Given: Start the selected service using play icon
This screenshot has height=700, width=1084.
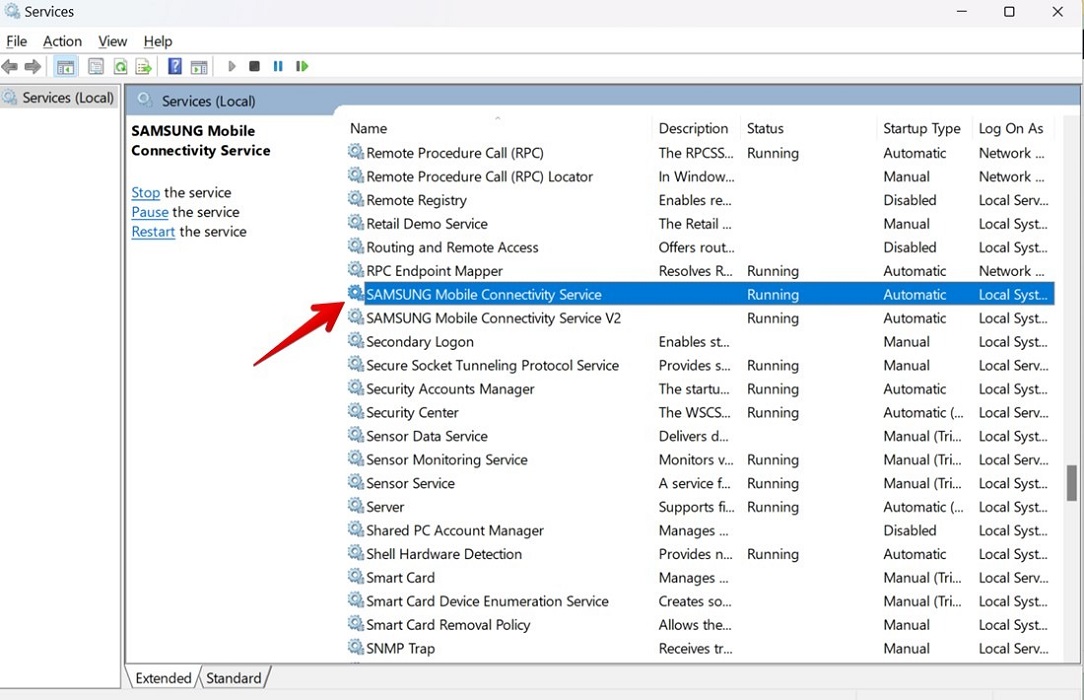Looking at the screenshot, I should (231, 66).
